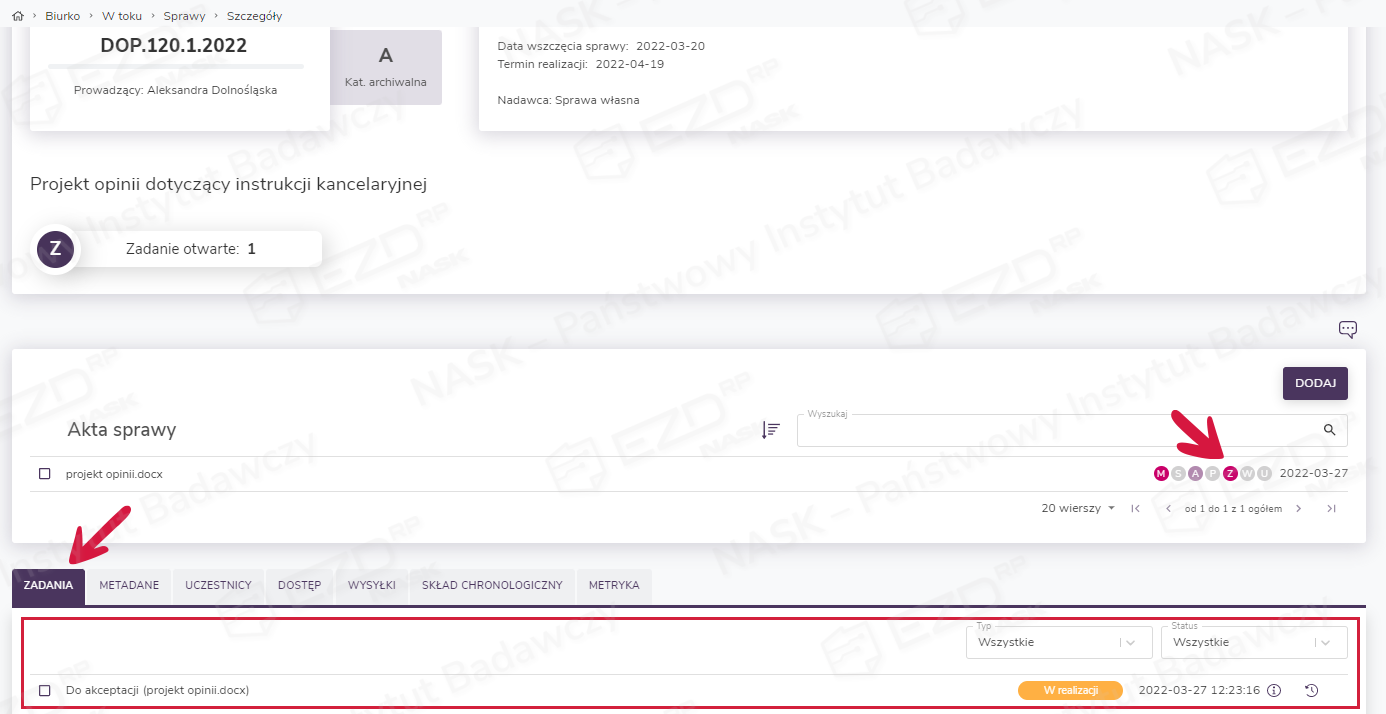1386x714 pixels.
Task: Navigate to Sprawy in breadcrumb
Action: [x=184, y=16]
